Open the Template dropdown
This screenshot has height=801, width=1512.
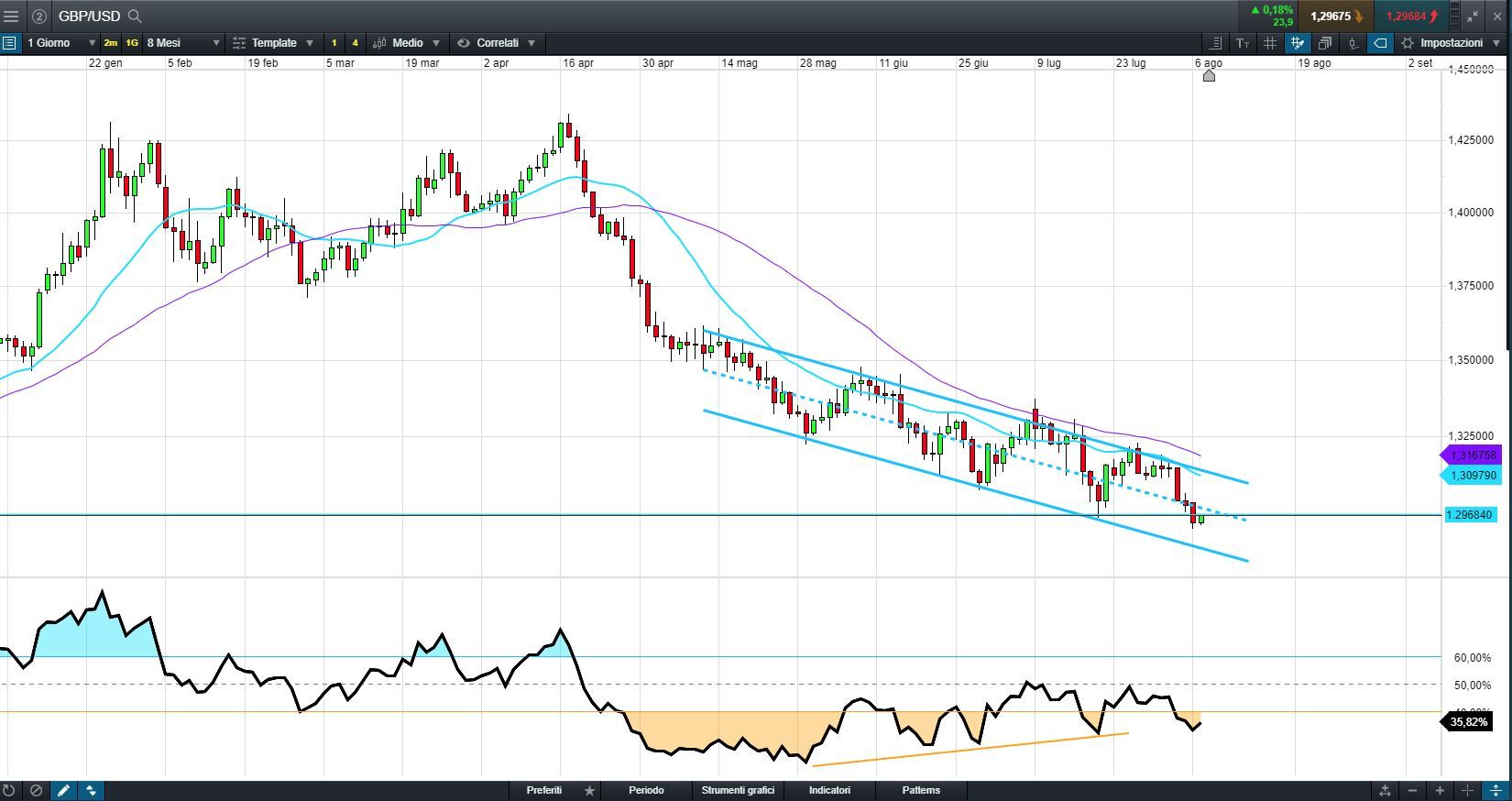click(273, 43)
